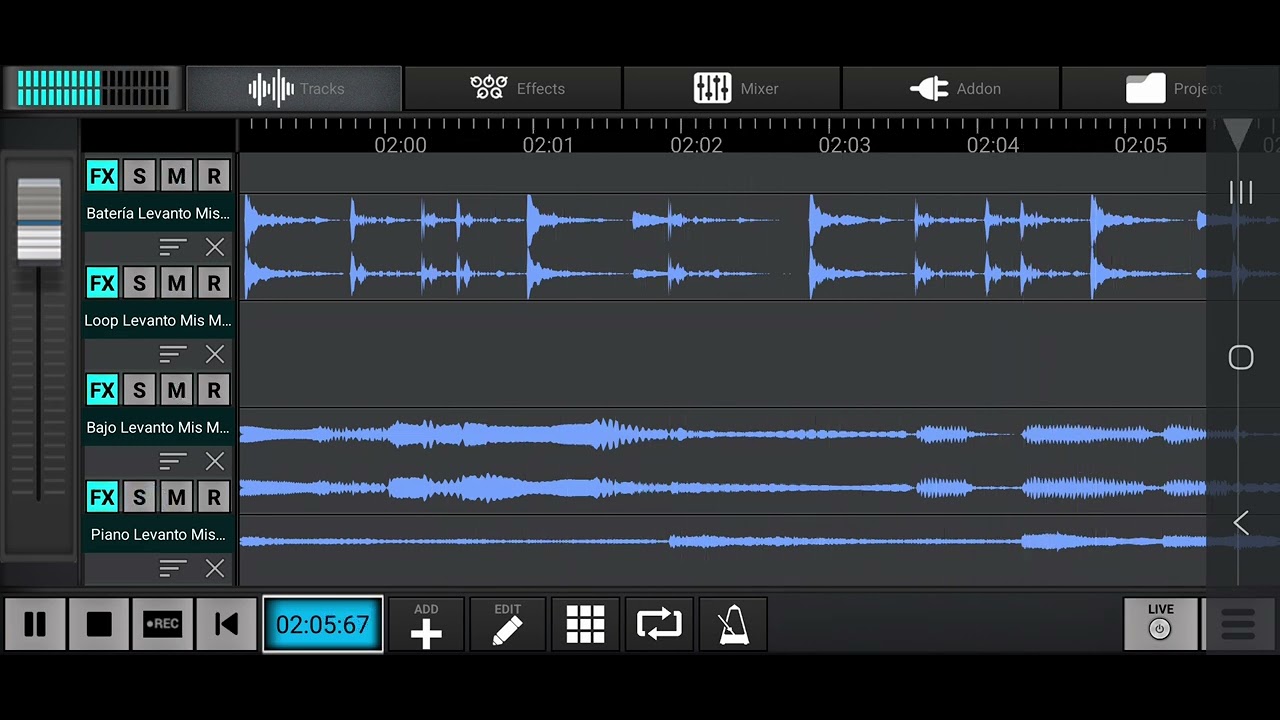The width and height of the screenshot is (1280, 720).
Task: Toggle the metronome icon
Action: pos(734,625)
